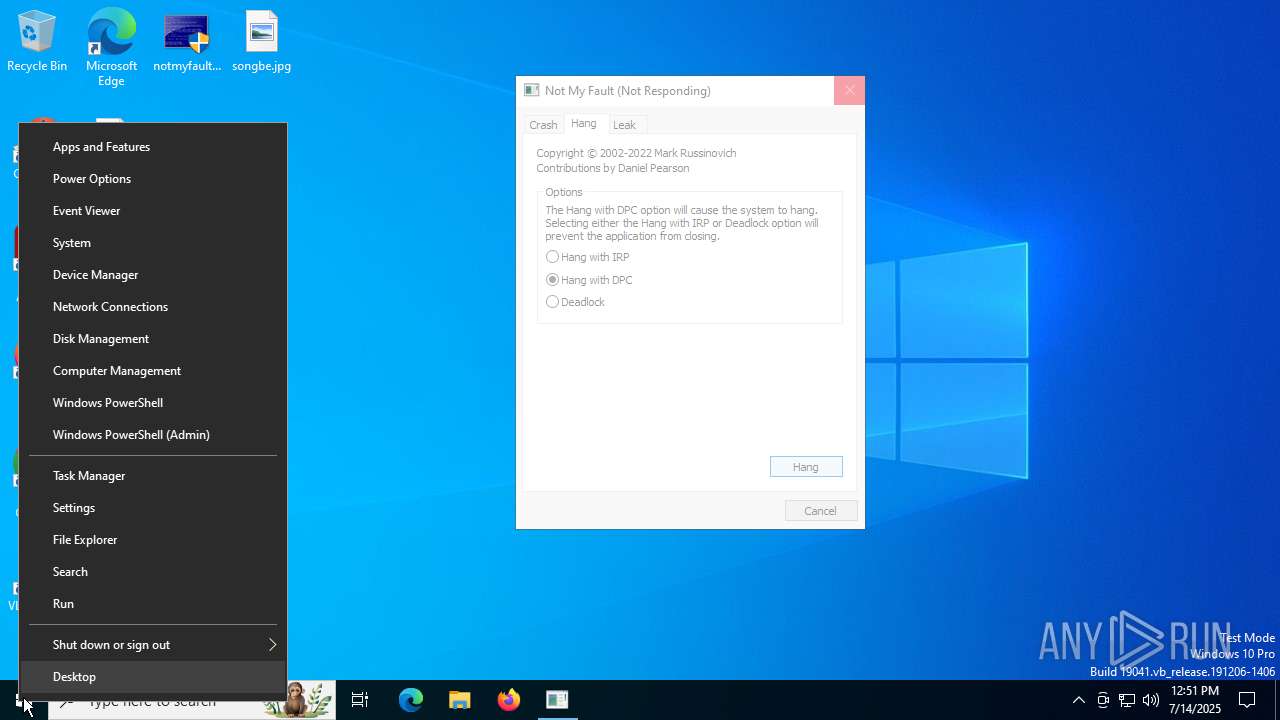Open Settings from the menu
This screenshot has width=1280, height=720.
click(153, 508)
